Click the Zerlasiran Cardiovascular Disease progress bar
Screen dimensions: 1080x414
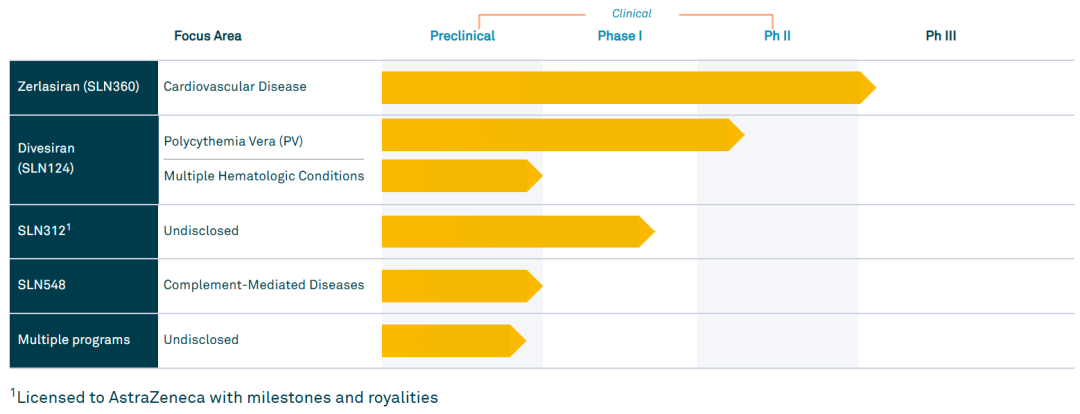(628, 87)
